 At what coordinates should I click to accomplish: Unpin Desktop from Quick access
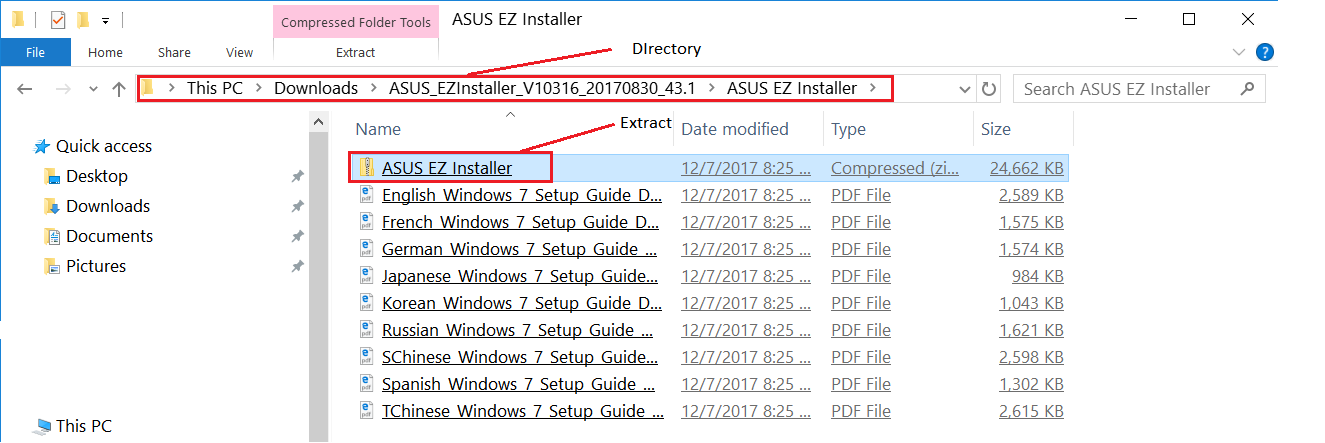coord(297,177)
